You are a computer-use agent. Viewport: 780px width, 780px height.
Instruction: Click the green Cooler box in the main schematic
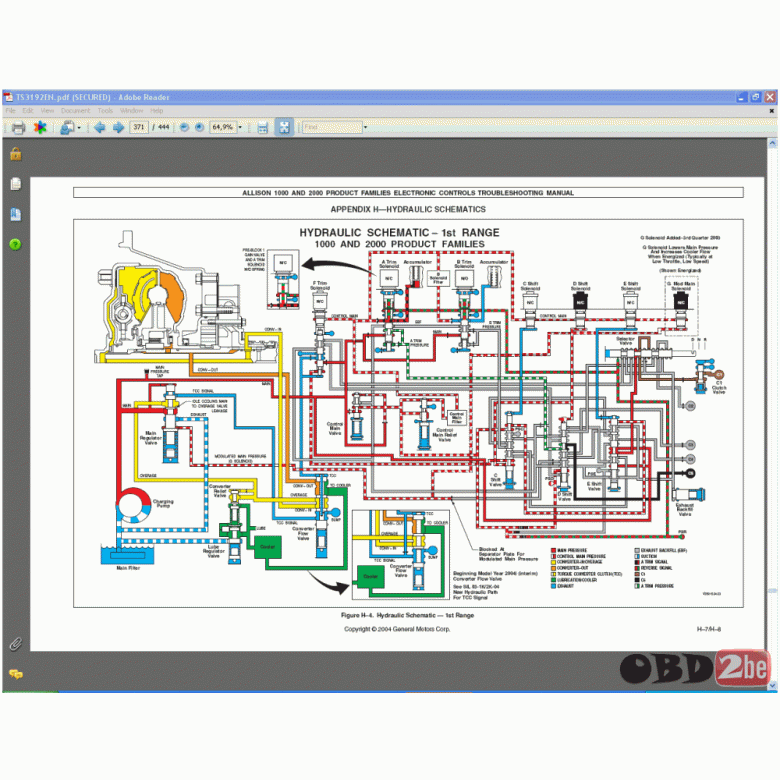coord(268,547)
